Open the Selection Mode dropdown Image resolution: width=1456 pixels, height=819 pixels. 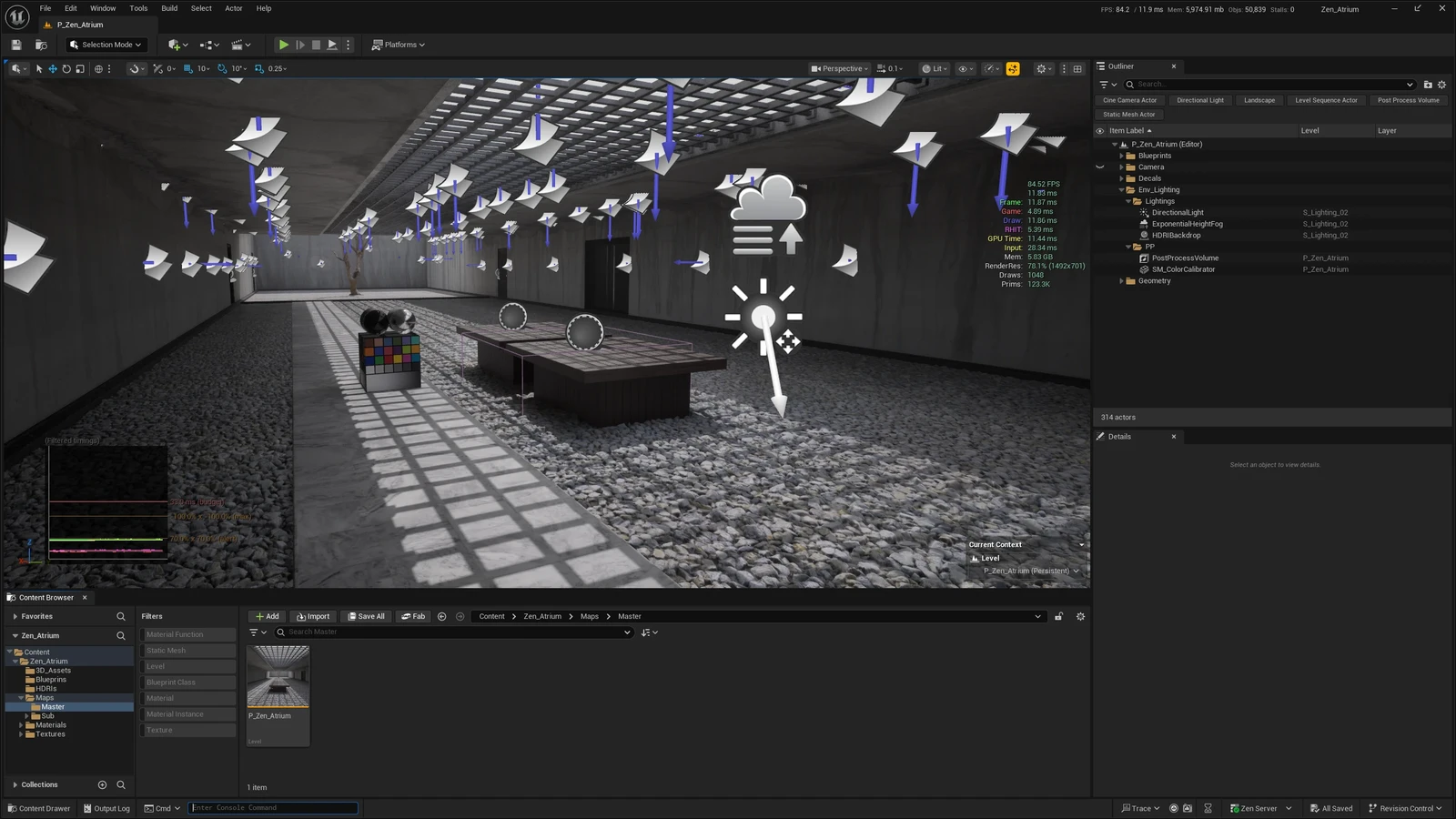(x=106, y=45)
